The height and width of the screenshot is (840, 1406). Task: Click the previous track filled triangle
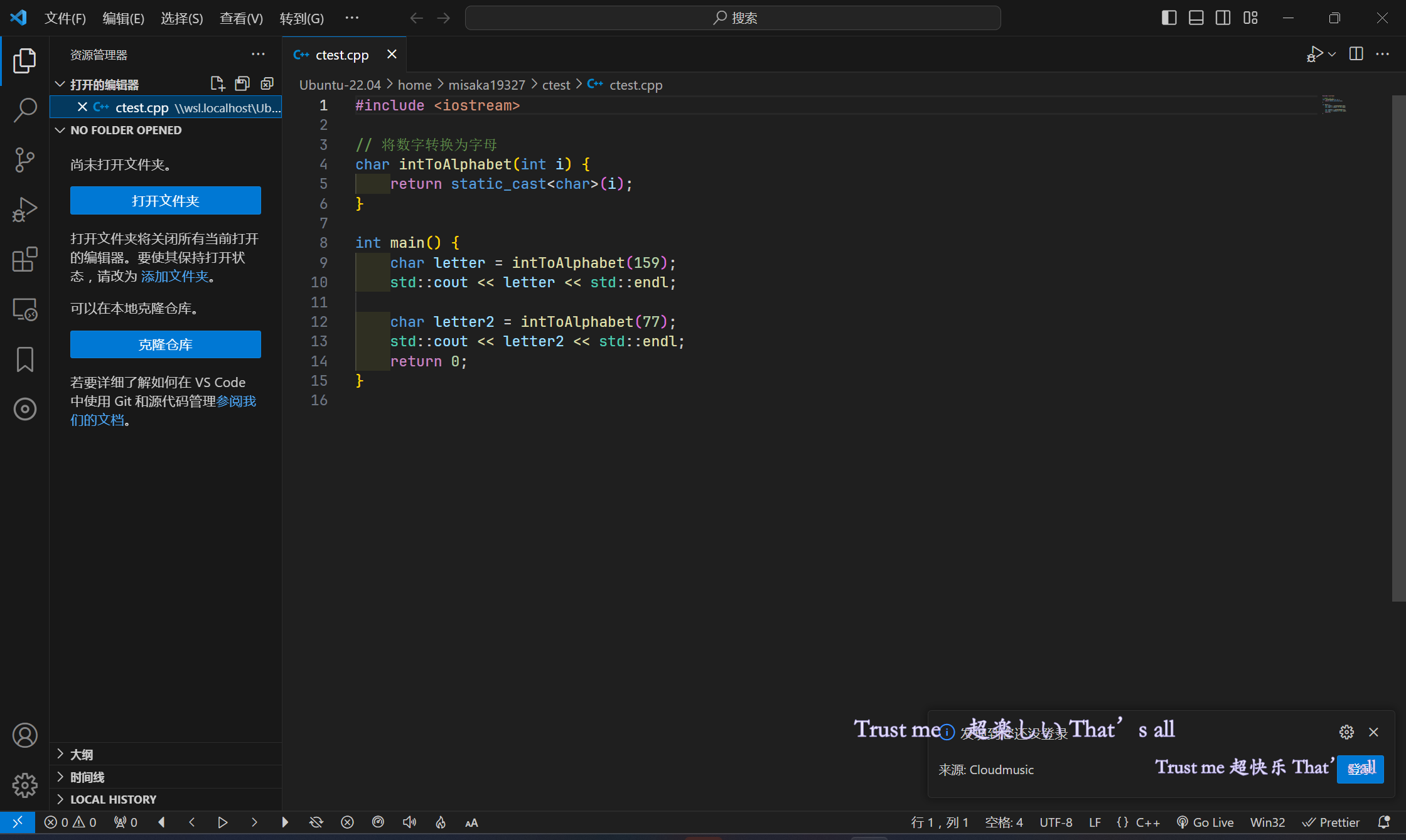(162, 822)
